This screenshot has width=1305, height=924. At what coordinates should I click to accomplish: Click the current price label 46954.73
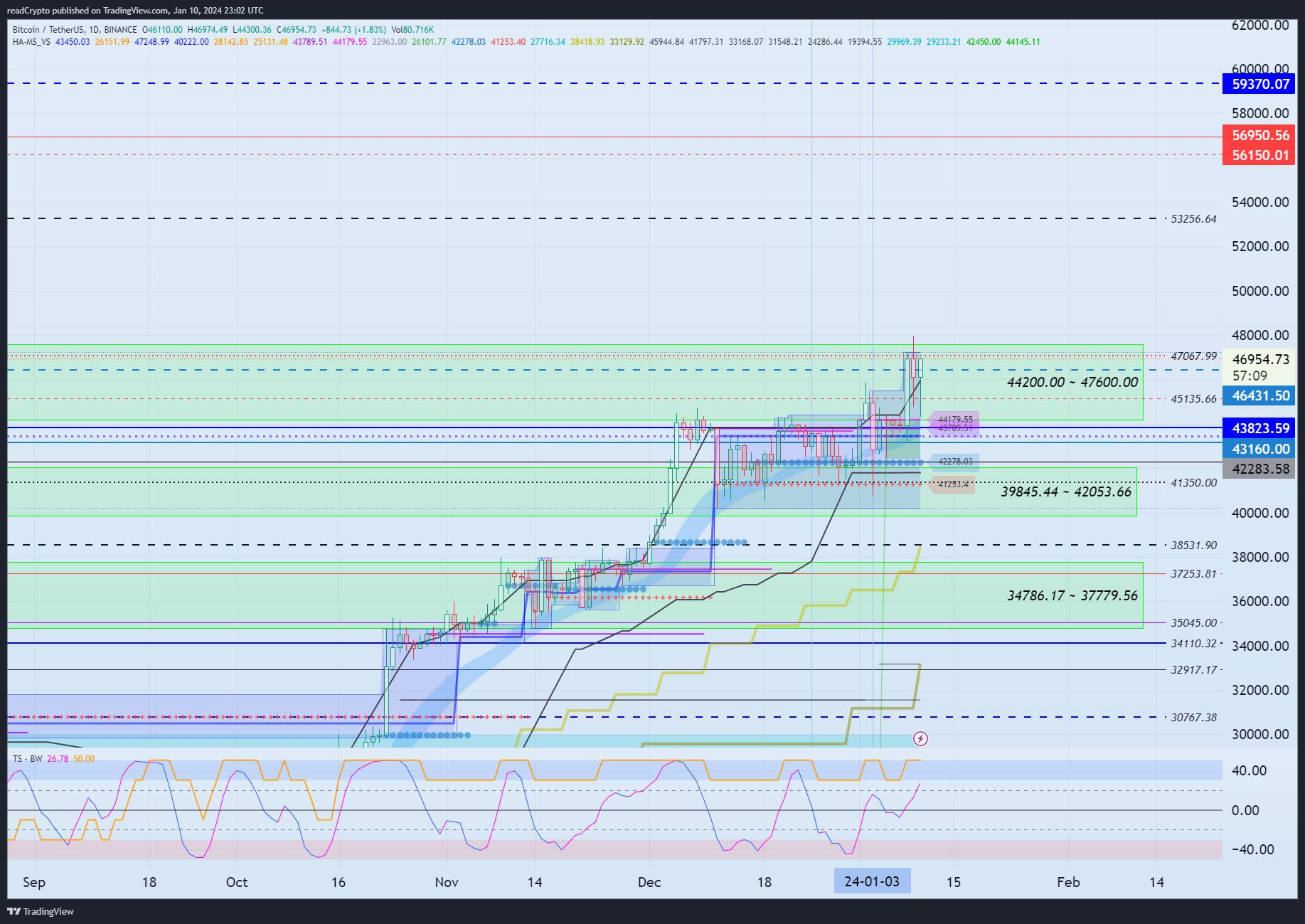(x=1260, y=359)
